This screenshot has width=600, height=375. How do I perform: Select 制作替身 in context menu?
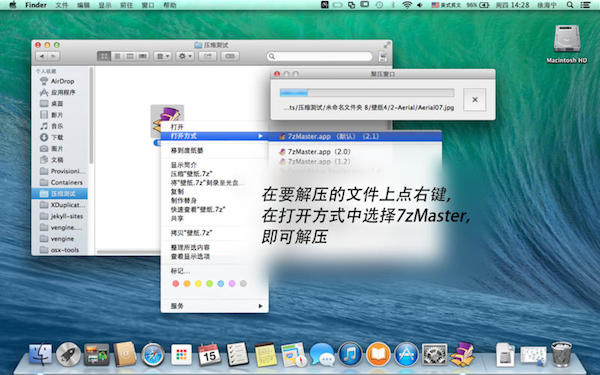214,201
